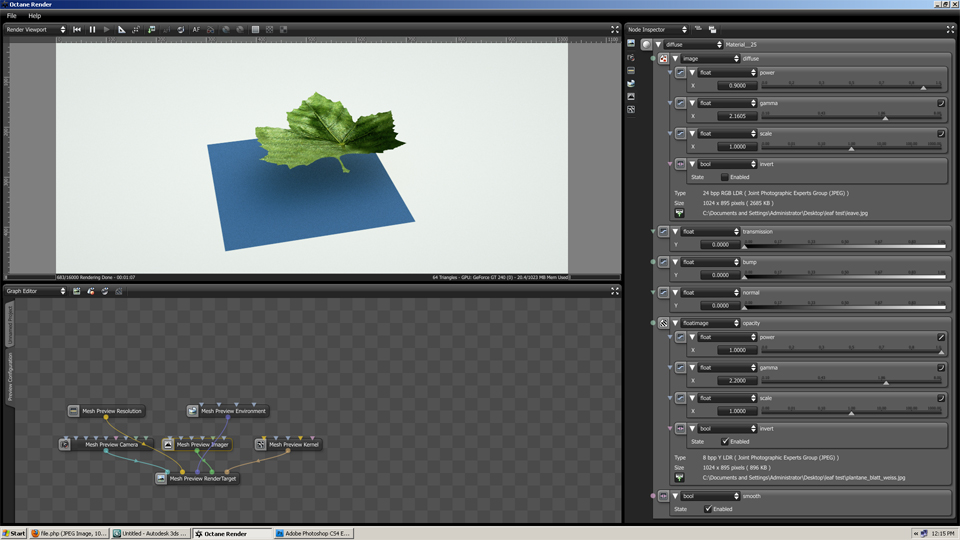The image size is (960, 540).
Task: Select the Mesh Preview Imager node
Action: tap(197, 444)
